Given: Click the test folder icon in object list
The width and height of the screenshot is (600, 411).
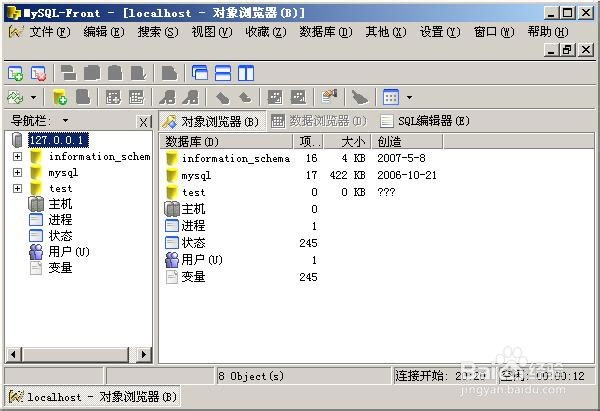Looking at the screenshot, I should point(172,192).
